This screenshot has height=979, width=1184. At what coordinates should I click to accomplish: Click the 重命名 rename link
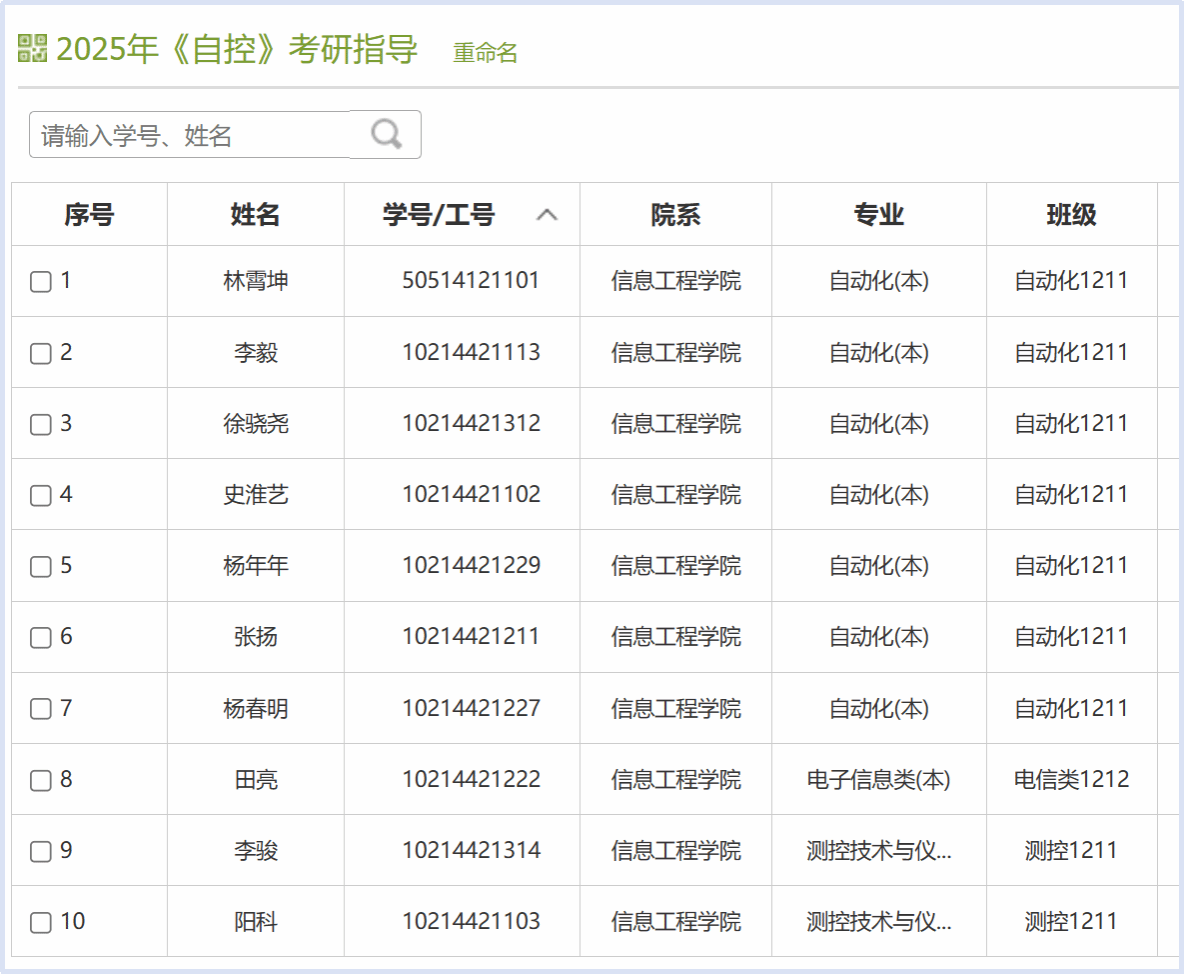click(485, 53)
